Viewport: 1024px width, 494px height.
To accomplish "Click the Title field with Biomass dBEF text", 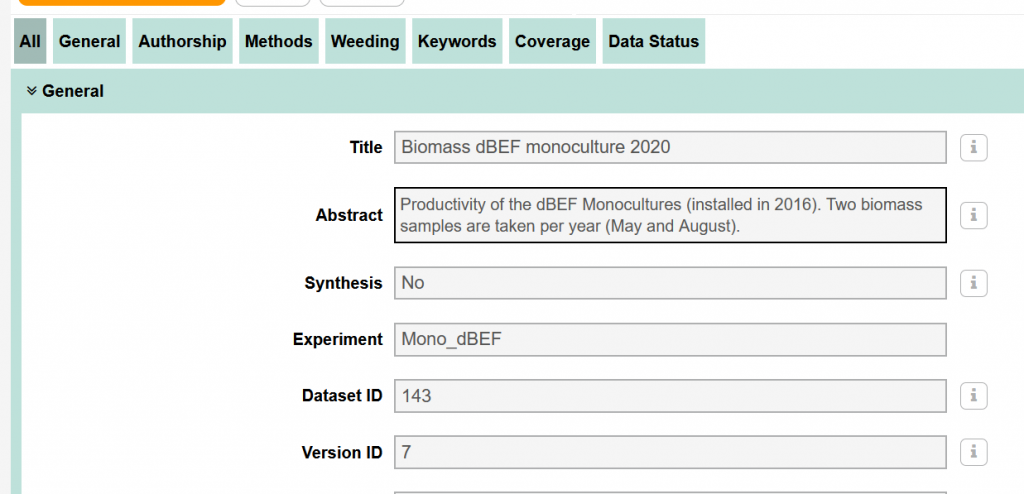I will pyautogui.click(x=670, y=147).
